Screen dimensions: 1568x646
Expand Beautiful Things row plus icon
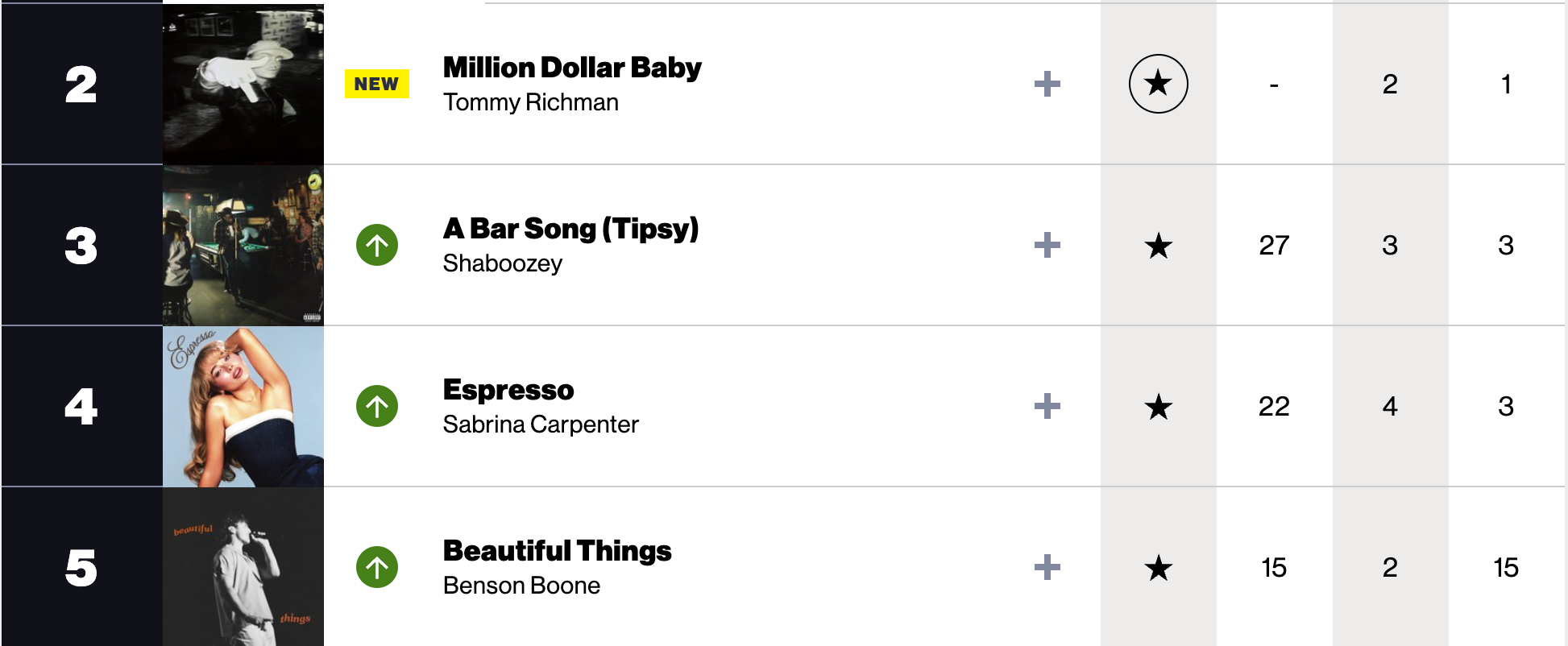[x=1047, y=567]
